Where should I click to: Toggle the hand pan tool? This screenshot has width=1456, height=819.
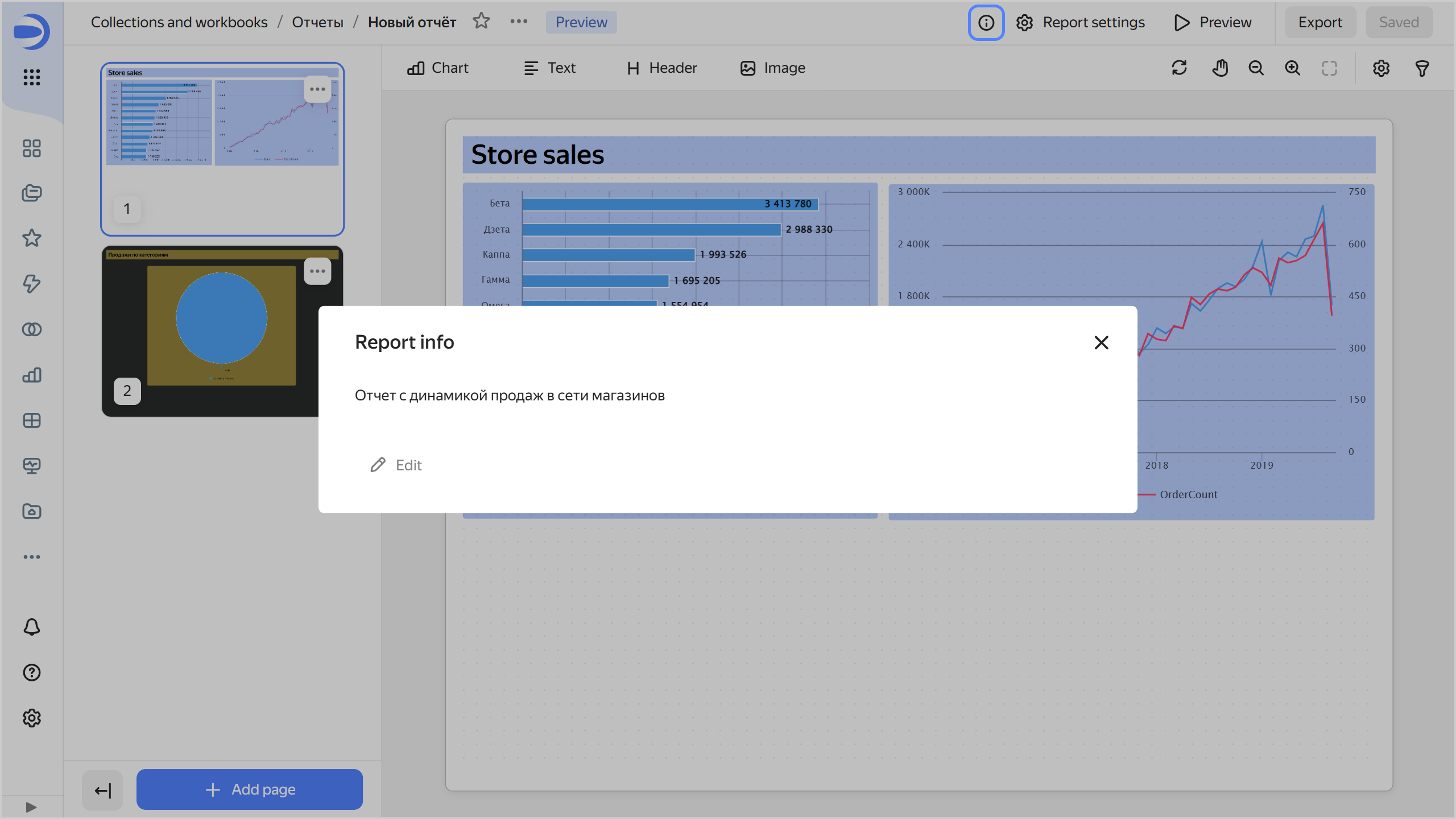1219,68
